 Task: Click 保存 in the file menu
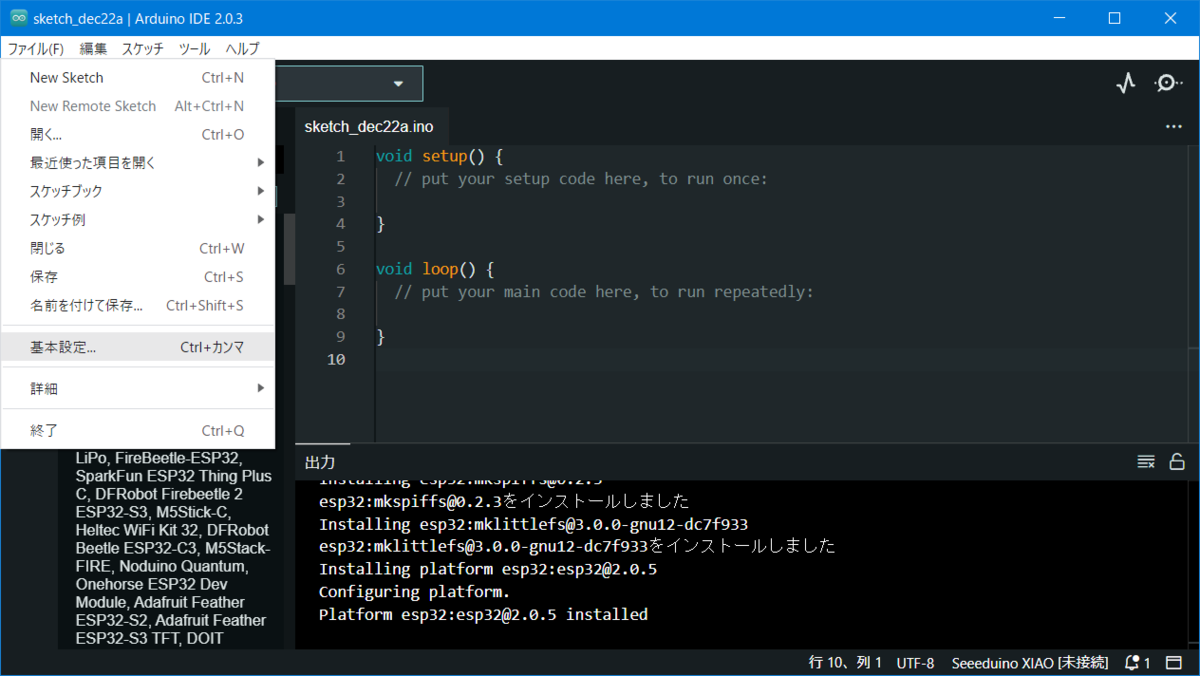pyautogui.click(x=138, y=277)
